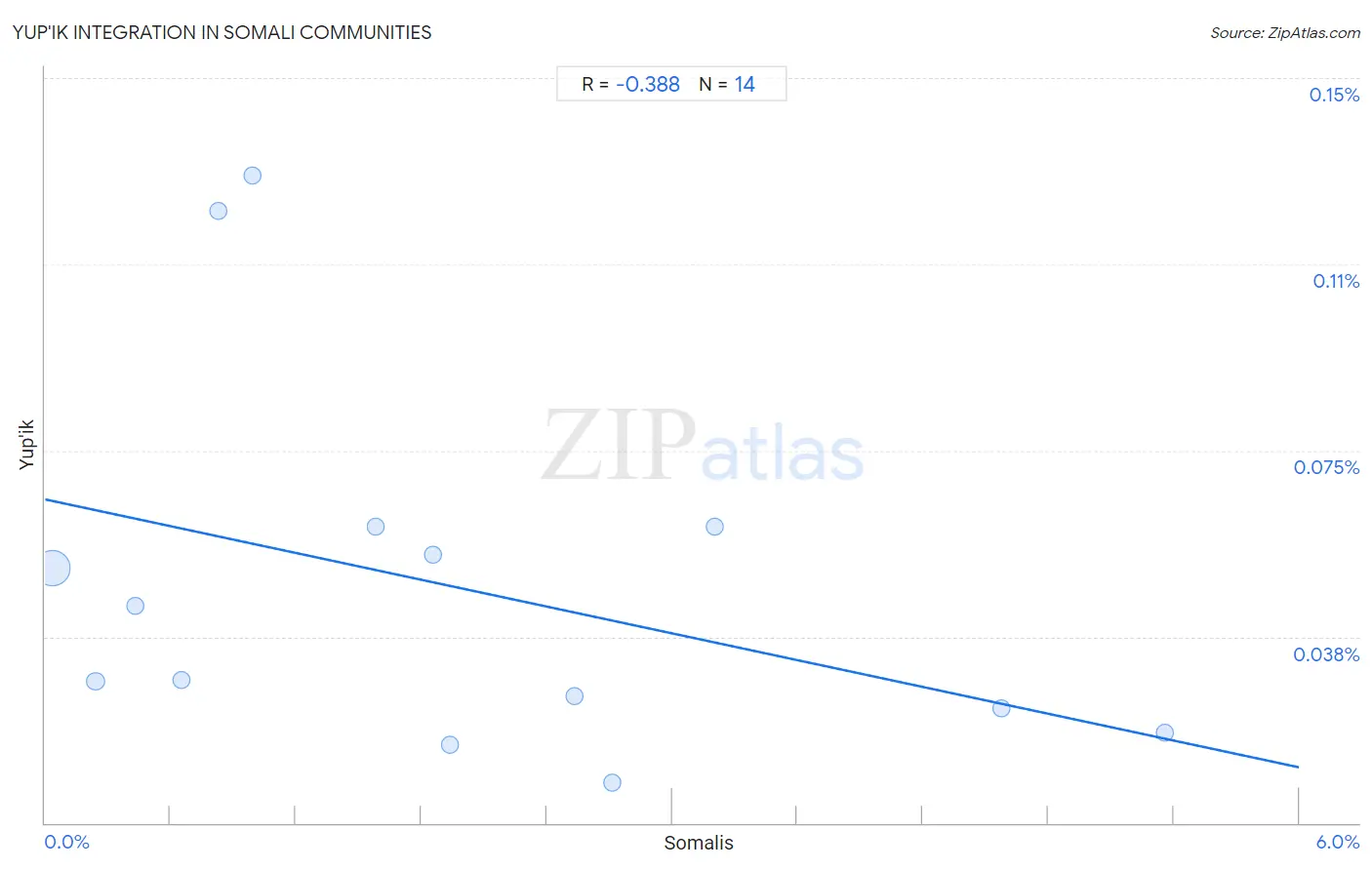The image size is (1372, 870).
Task: Select the highest data point in the scatter plot
Action: [x=253, y=176]
